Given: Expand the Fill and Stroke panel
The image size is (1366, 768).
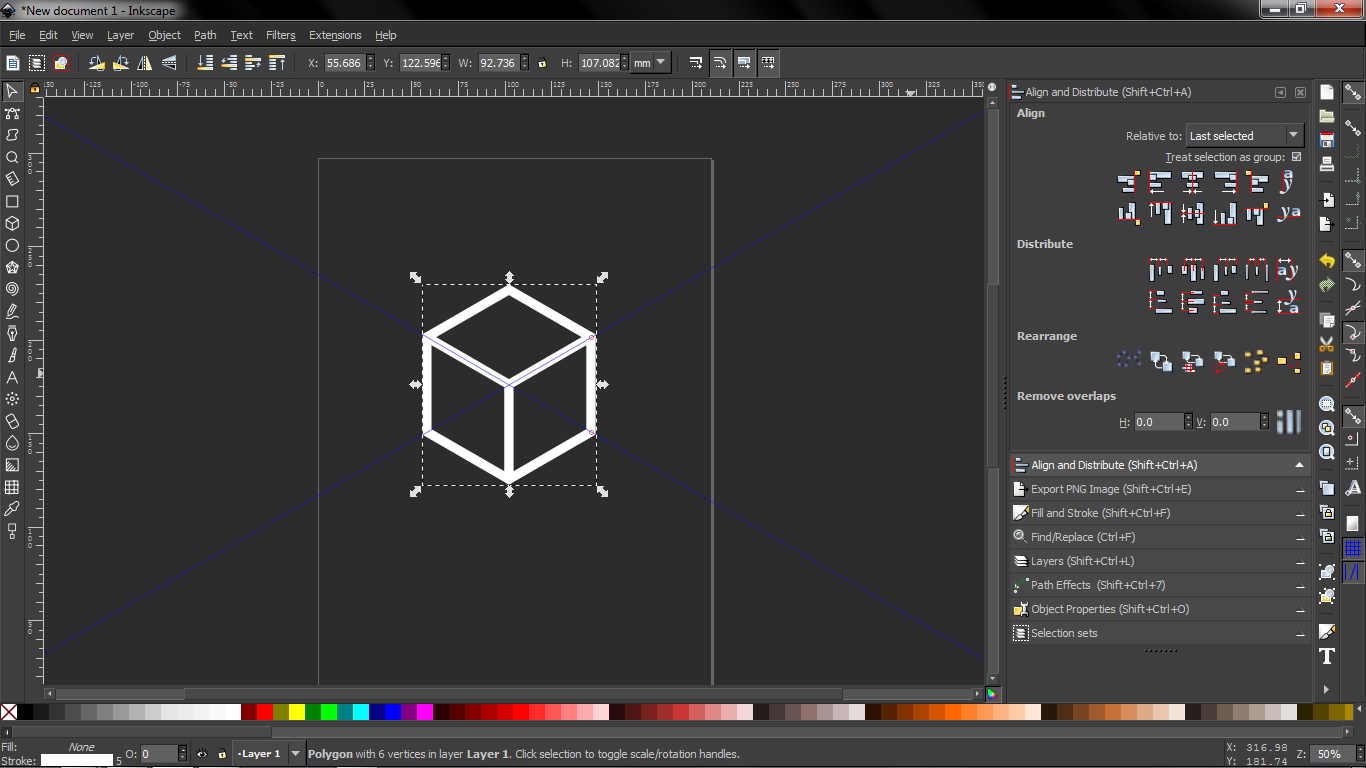Looking at the screenshot, I should coord(1160,513).
